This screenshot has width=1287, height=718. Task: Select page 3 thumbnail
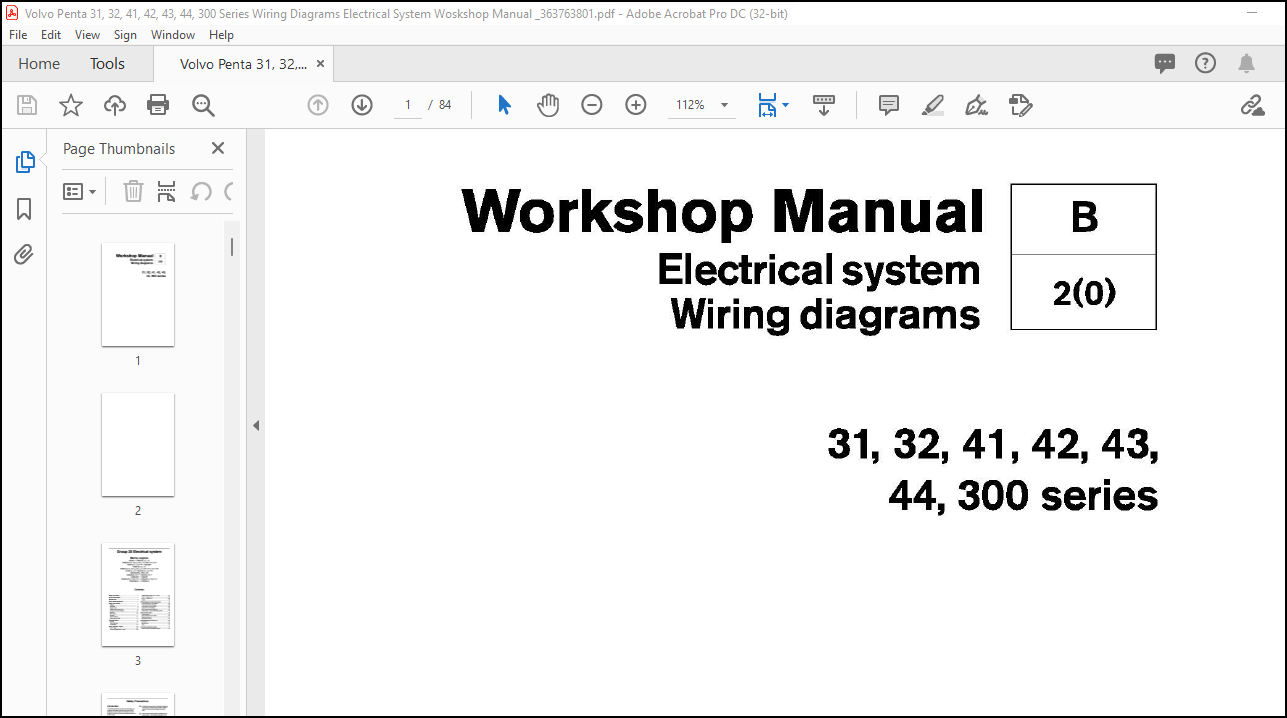(x=138, y=595)
